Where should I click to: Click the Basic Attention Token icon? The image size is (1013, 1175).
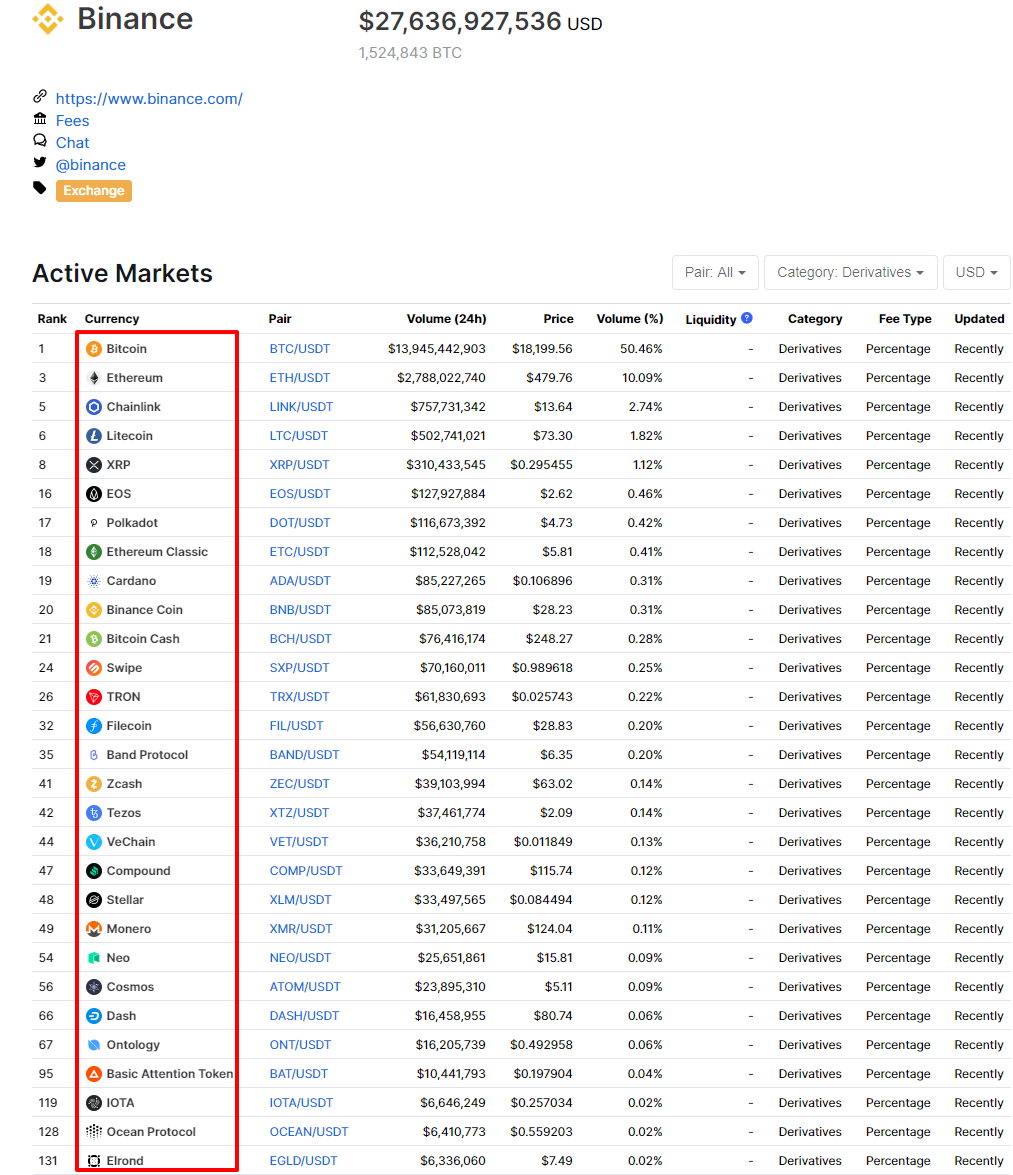[x=94, y=1074]
